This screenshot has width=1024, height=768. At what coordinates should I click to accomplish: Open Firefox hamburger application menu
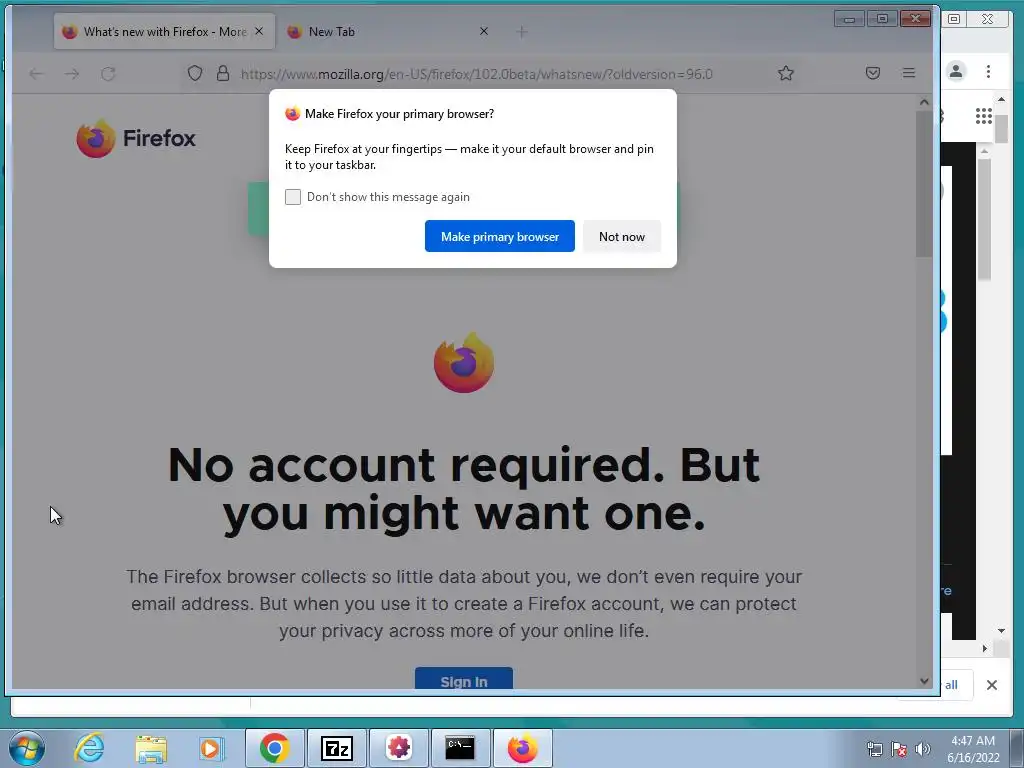point(908,73)
